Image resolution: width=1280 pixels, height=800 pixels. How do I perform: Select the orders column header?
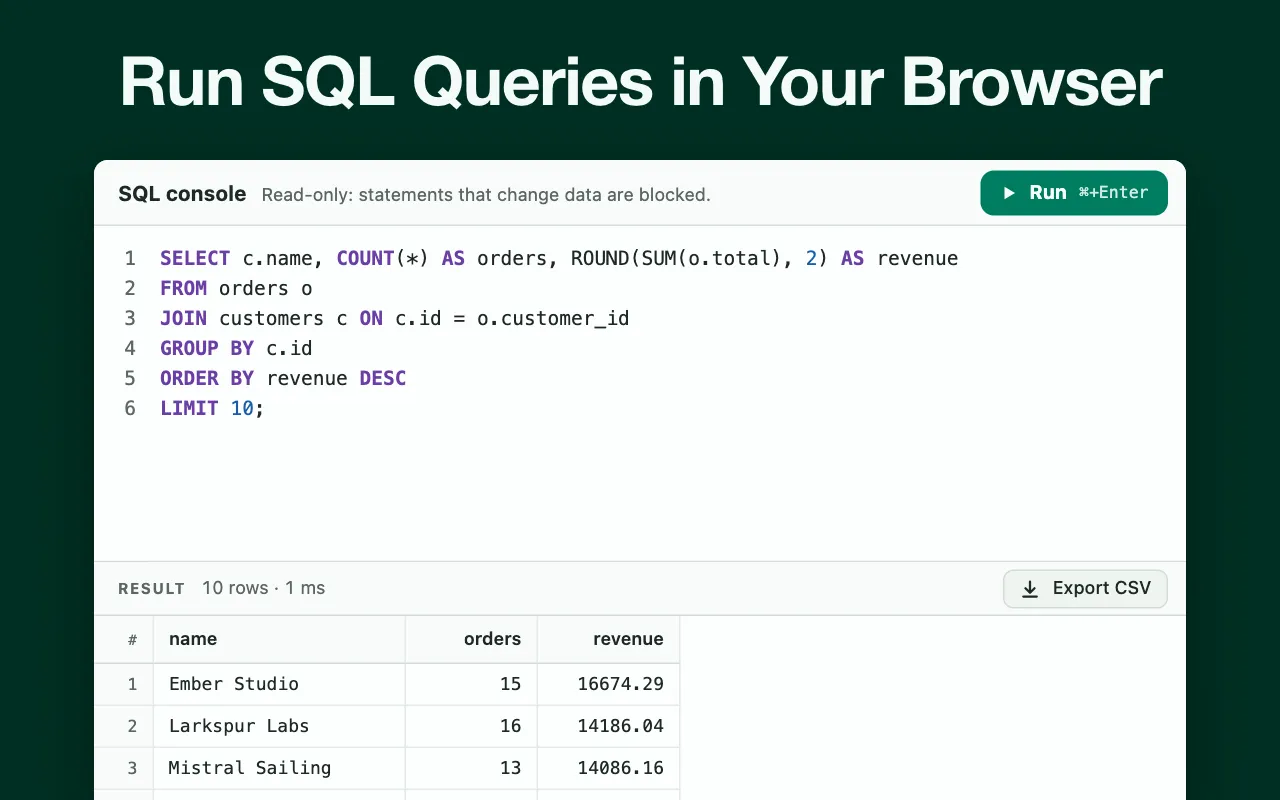[x=471, y=639]
